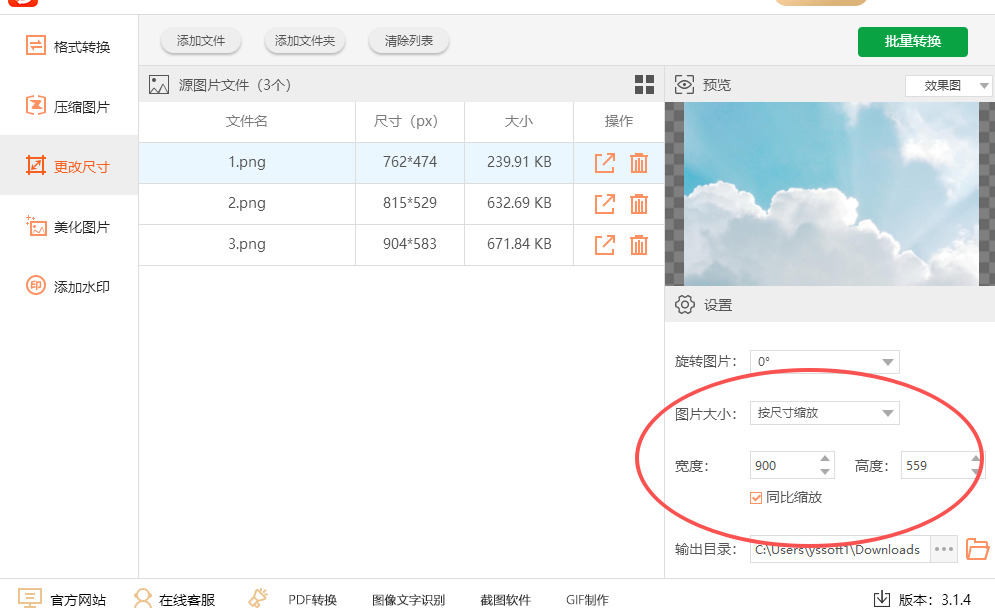Delete 2.png using its trash icon
Viewport: 995px width, 616px height.
(x=639, y=204)
